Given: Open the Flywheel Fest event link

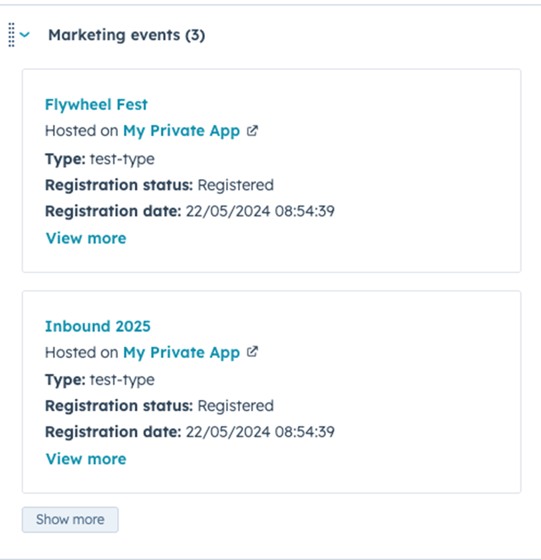Looking at the screenshot, I should click(x=96, y=105).
